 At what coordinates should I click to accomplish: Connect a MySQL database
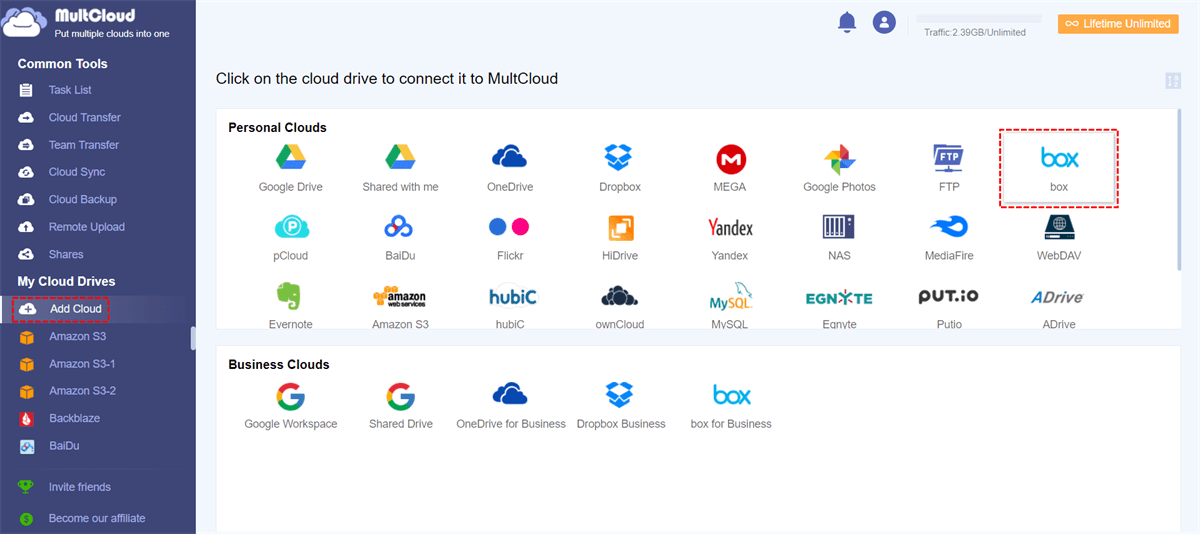[x=730, y=297]
